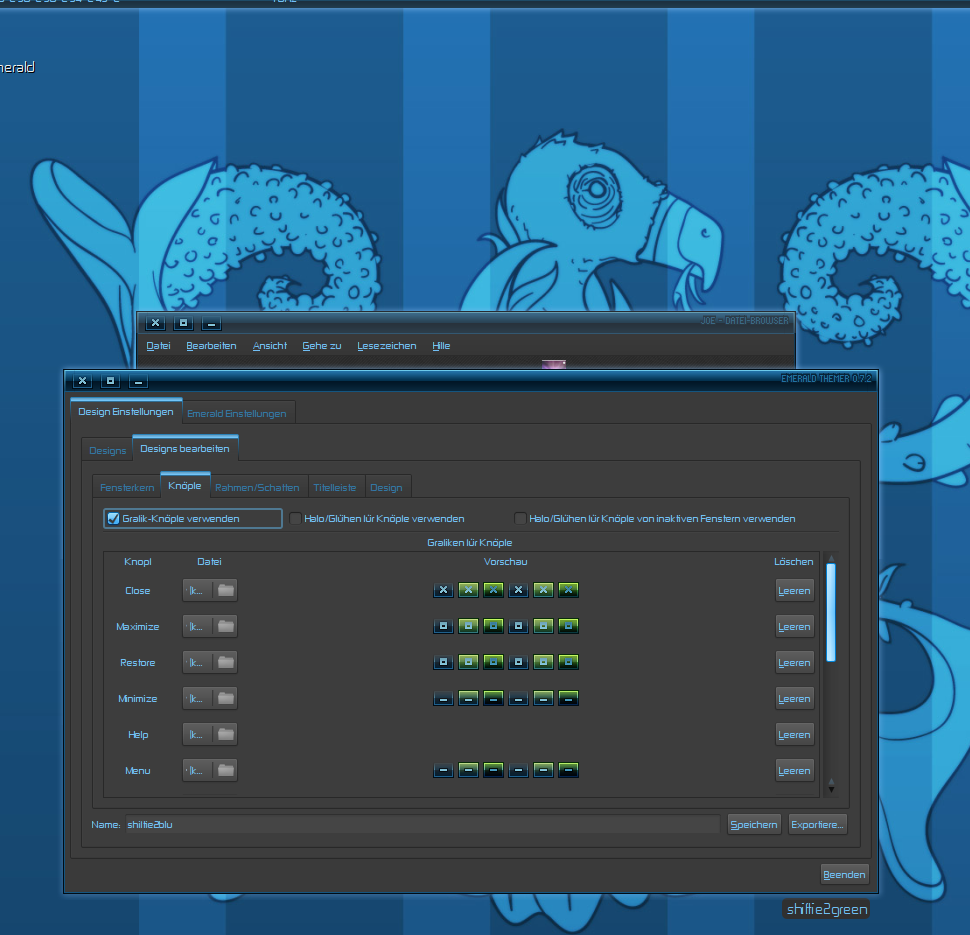This screenshot has height=935, width=970.
Task: Click first blue Menu preview icon
Action: 444,770
